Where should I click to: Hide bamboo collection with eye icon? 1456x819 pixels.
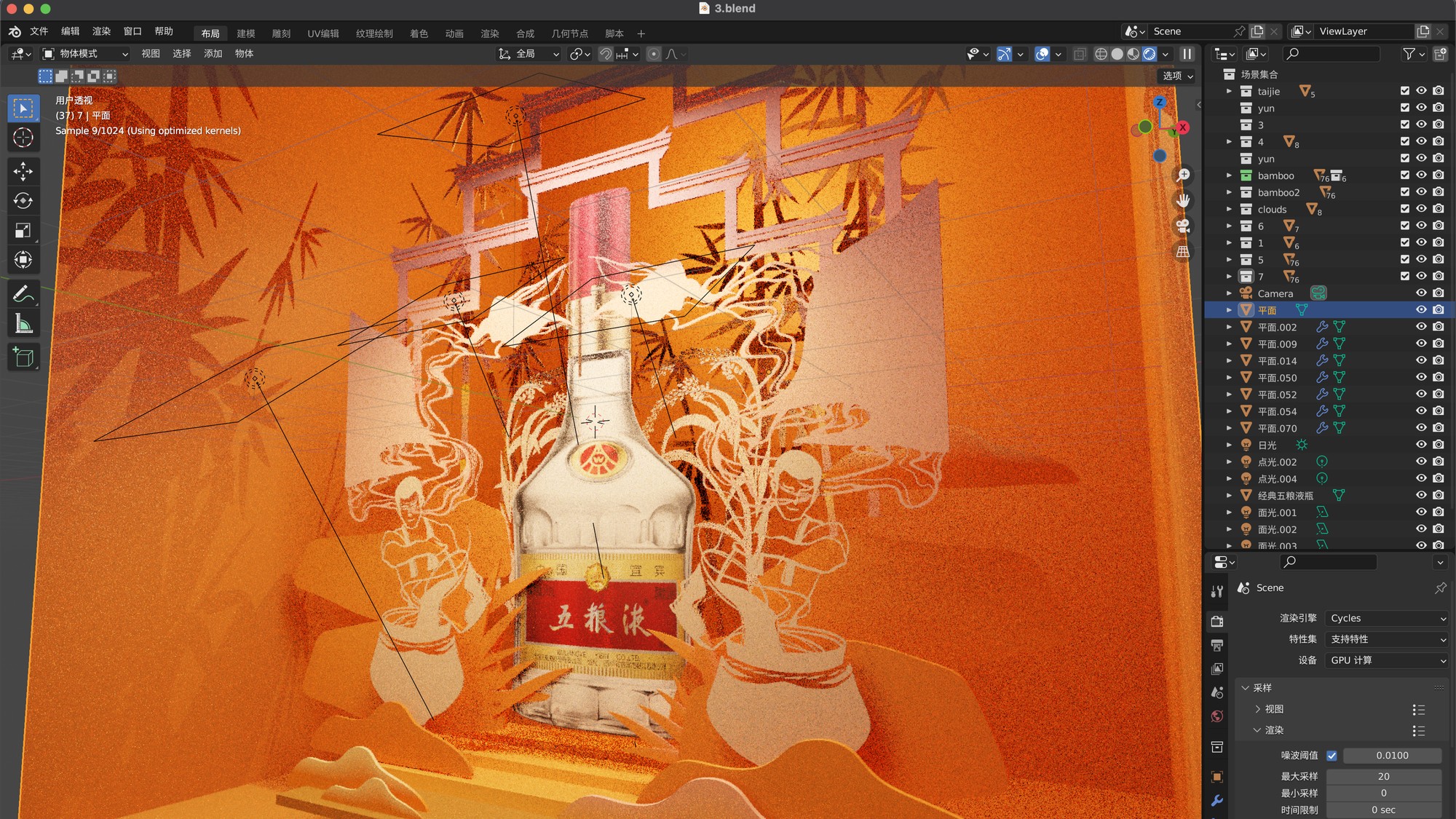point(1421,175)
